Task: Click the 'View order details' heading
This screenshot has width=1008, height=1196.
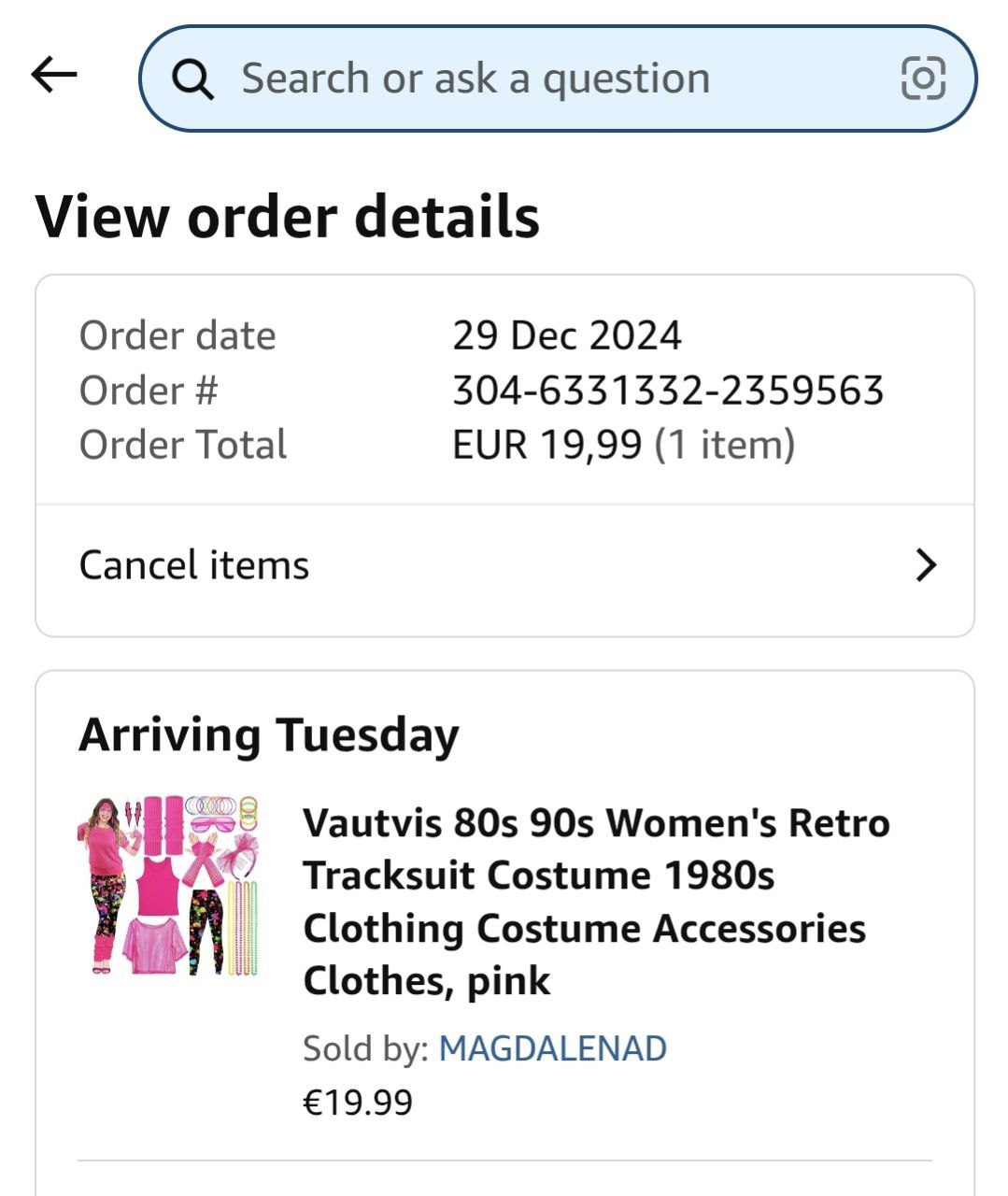Action: tap(287, 217)
